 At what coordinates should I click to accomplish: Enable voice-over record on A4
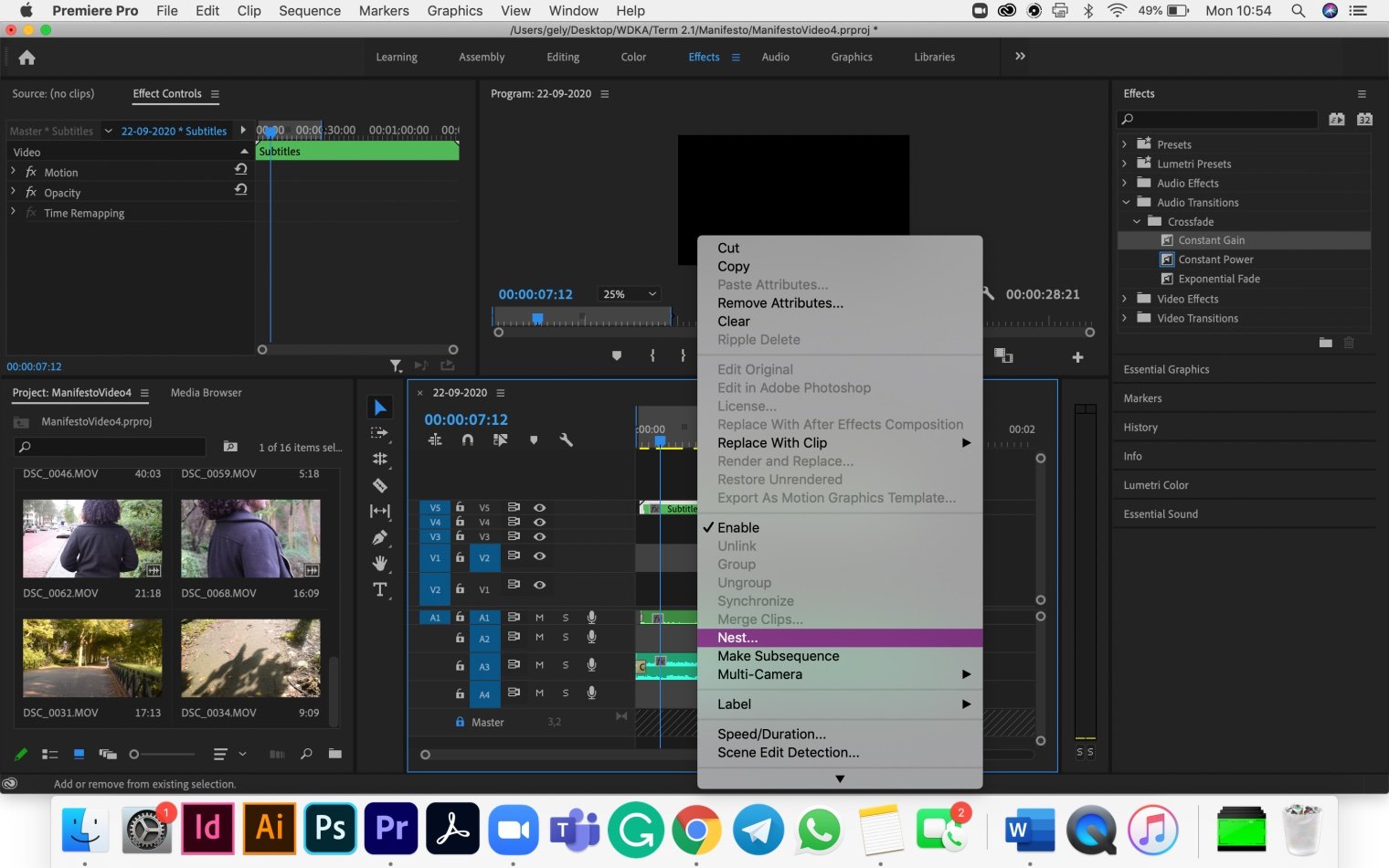click(591, 693)
